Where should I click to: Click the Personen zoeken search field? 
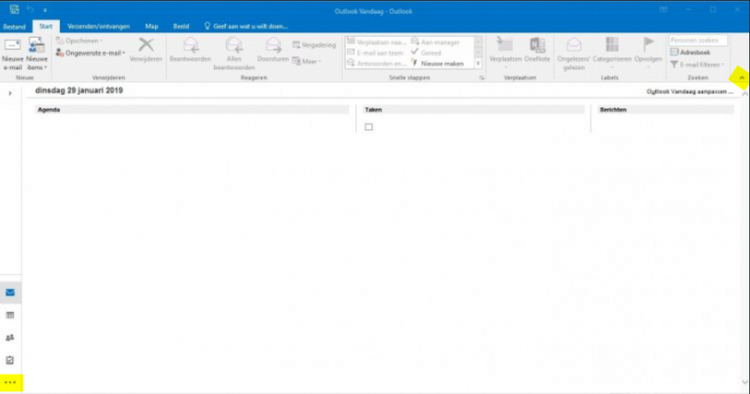[x=698, y=40]
